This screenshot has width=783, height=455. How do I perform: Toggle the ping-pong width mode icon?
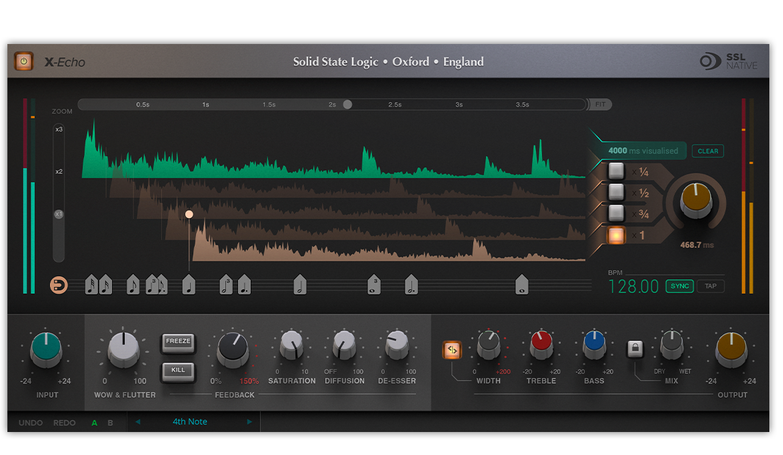pyautogui.click(x=451, y=350)
